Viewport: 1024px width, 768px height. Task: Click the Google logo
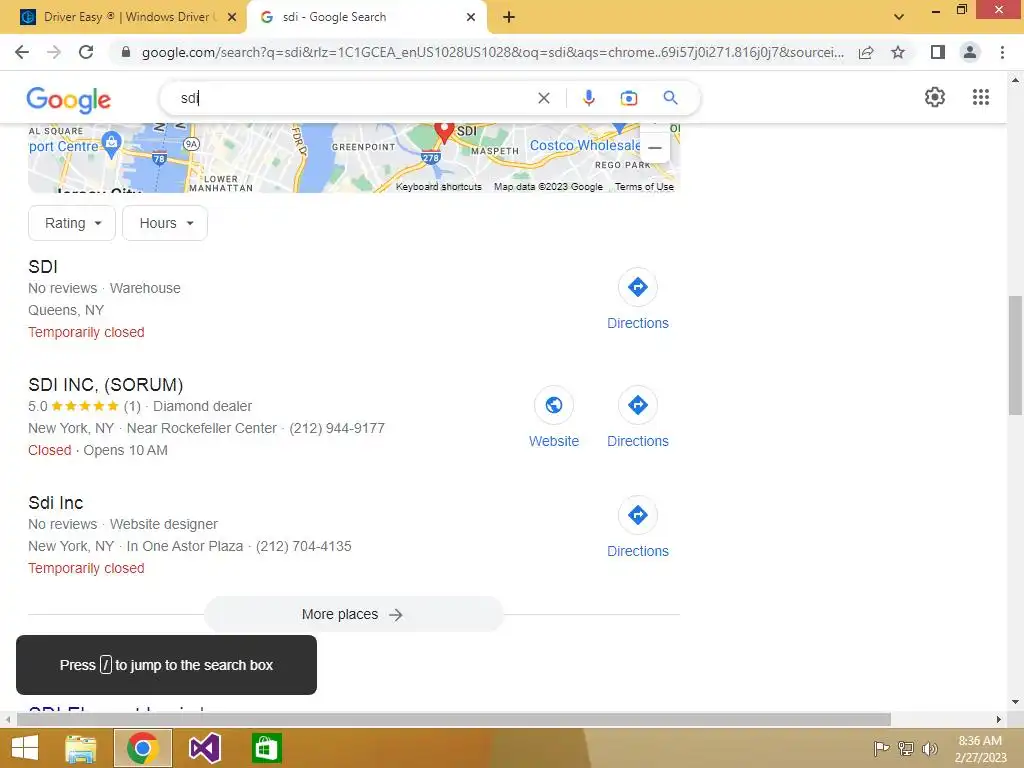(69, 99)
